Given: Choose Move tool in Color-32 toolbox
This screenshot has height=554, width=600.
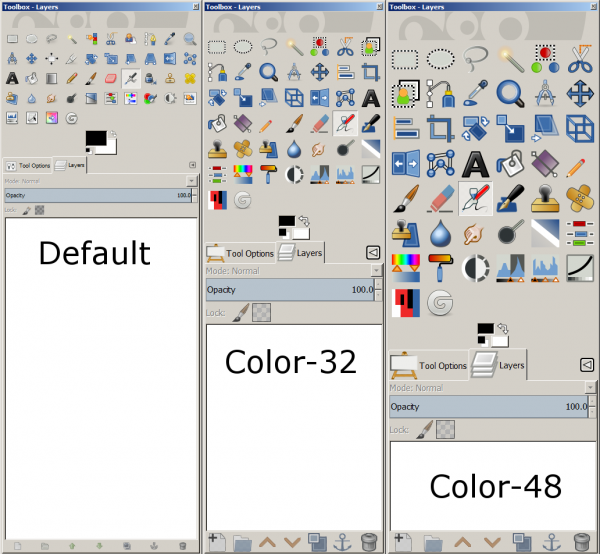Looking at the screenshot, I should (x=320, y=72).
